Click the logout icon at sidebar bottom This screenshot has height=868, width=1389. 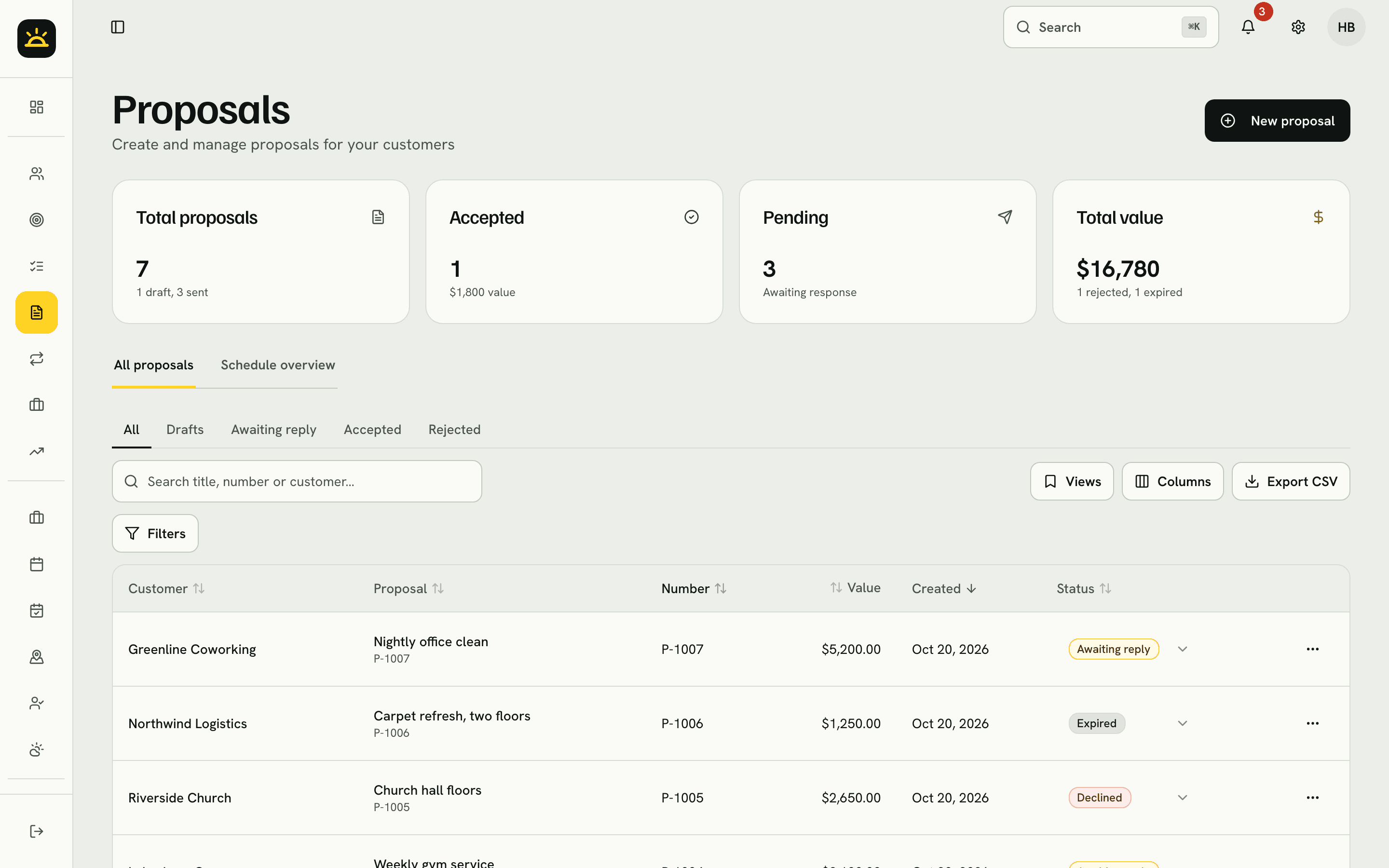[x=36, y=831]
